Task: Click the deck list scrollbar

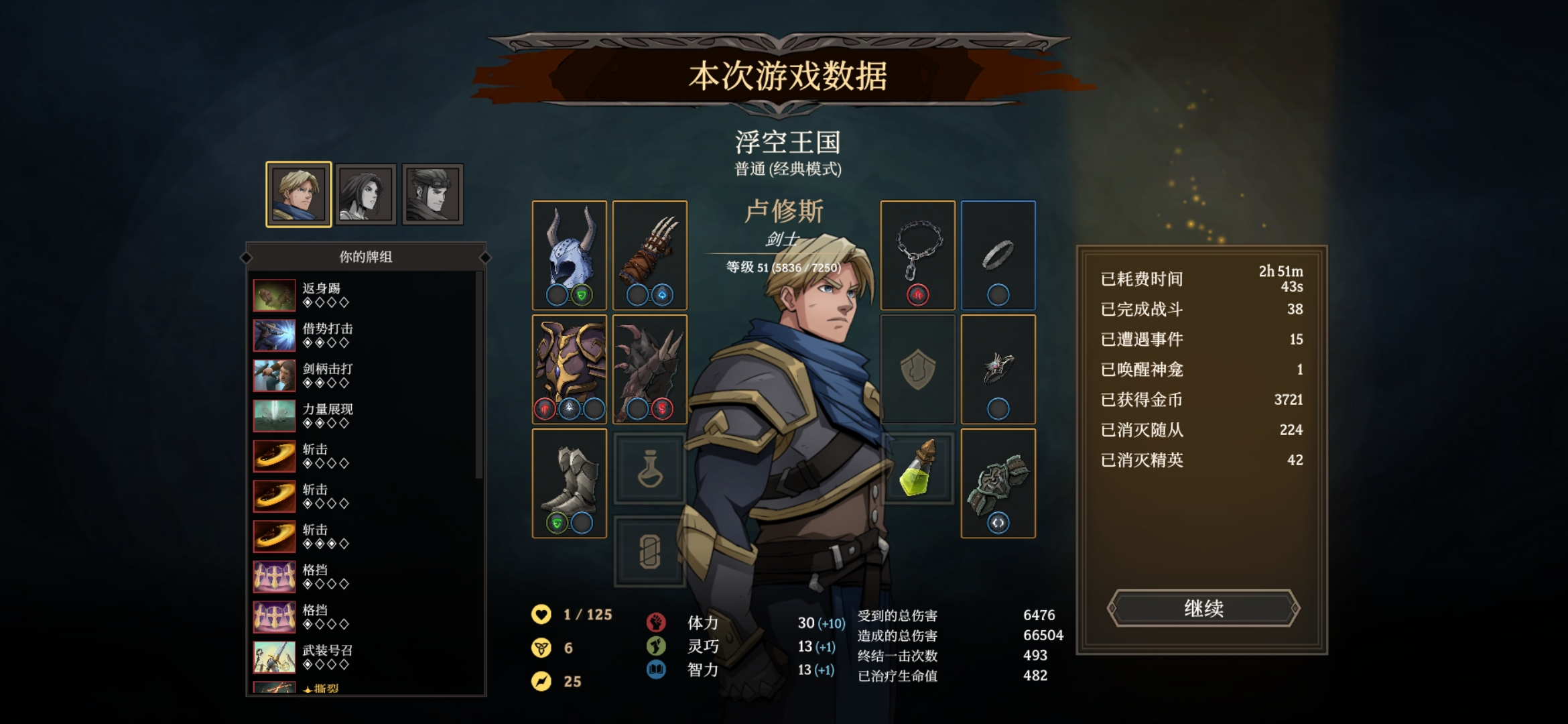Action: point(479,375)
